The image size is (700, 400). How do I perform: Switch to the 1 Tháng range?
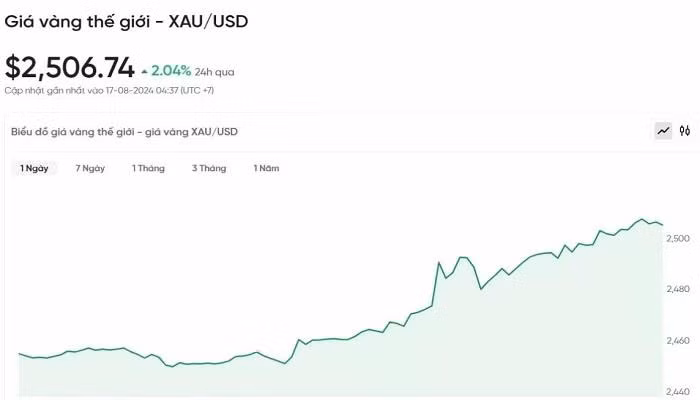point(148,168)
